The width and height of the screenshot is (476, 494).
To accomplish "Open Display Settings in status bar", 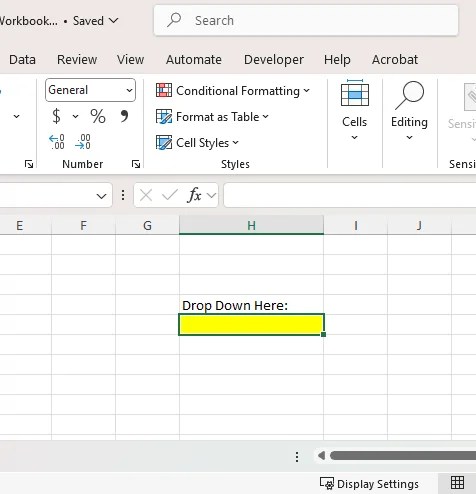I will [x=369, y=484].
